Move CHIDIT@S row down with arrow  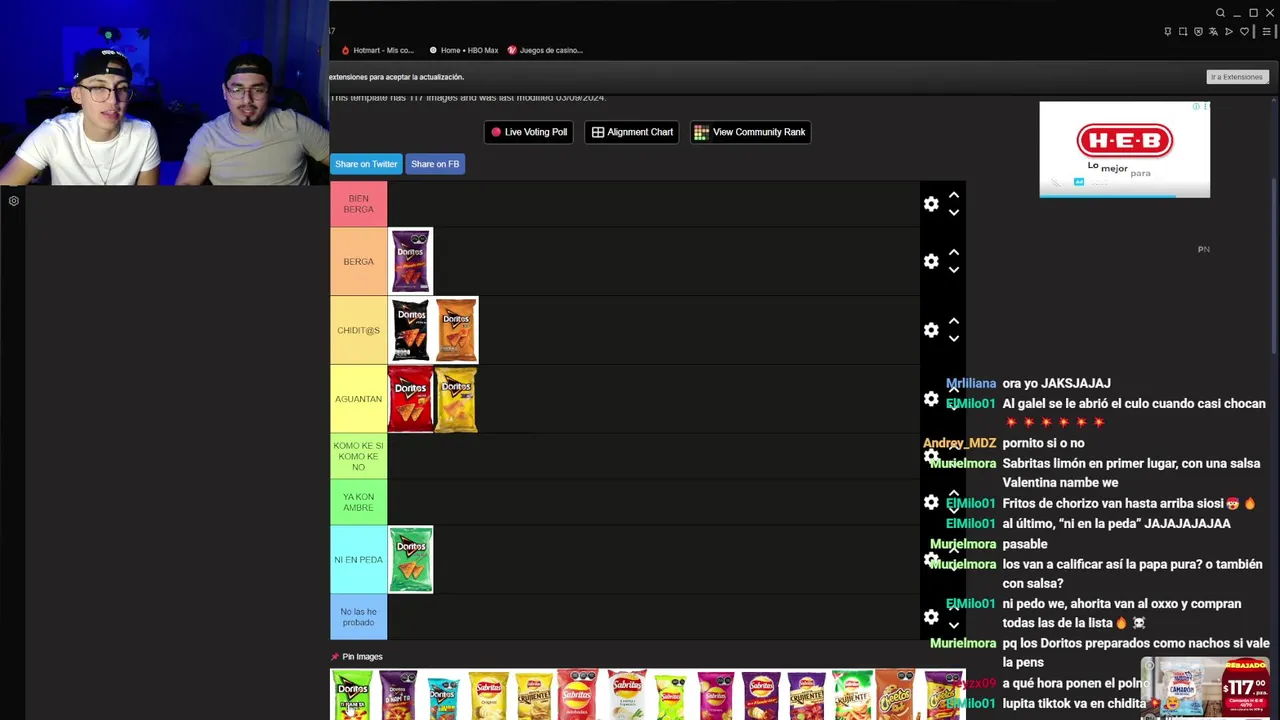coord(954,338)
